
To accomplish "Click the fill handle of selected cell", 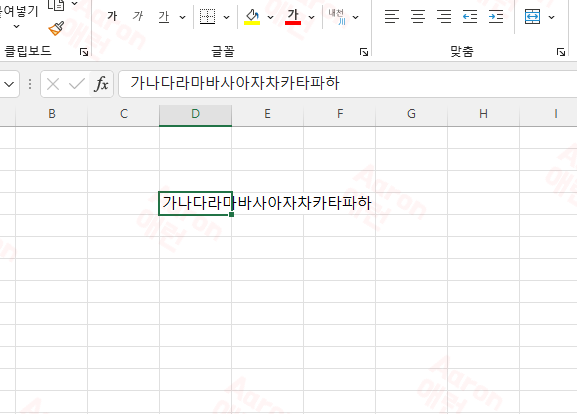I will pyautogui.click(x=231, y=214).
